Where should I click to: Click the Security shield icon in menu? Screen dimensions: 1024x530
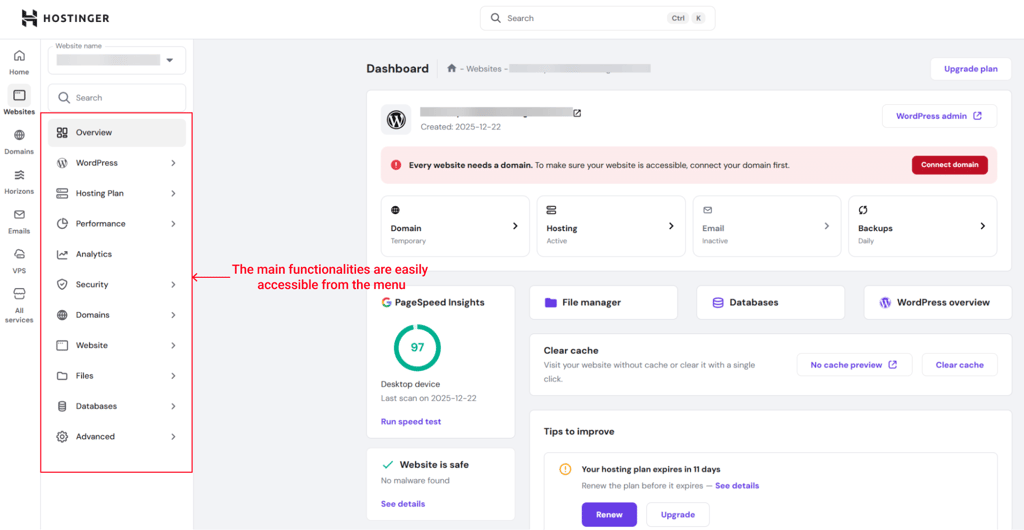(62, 285)
